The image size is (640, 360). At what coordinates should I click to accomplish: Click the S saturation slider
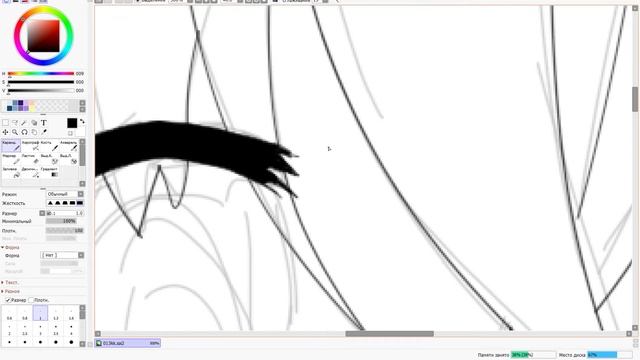click(41, 82)
